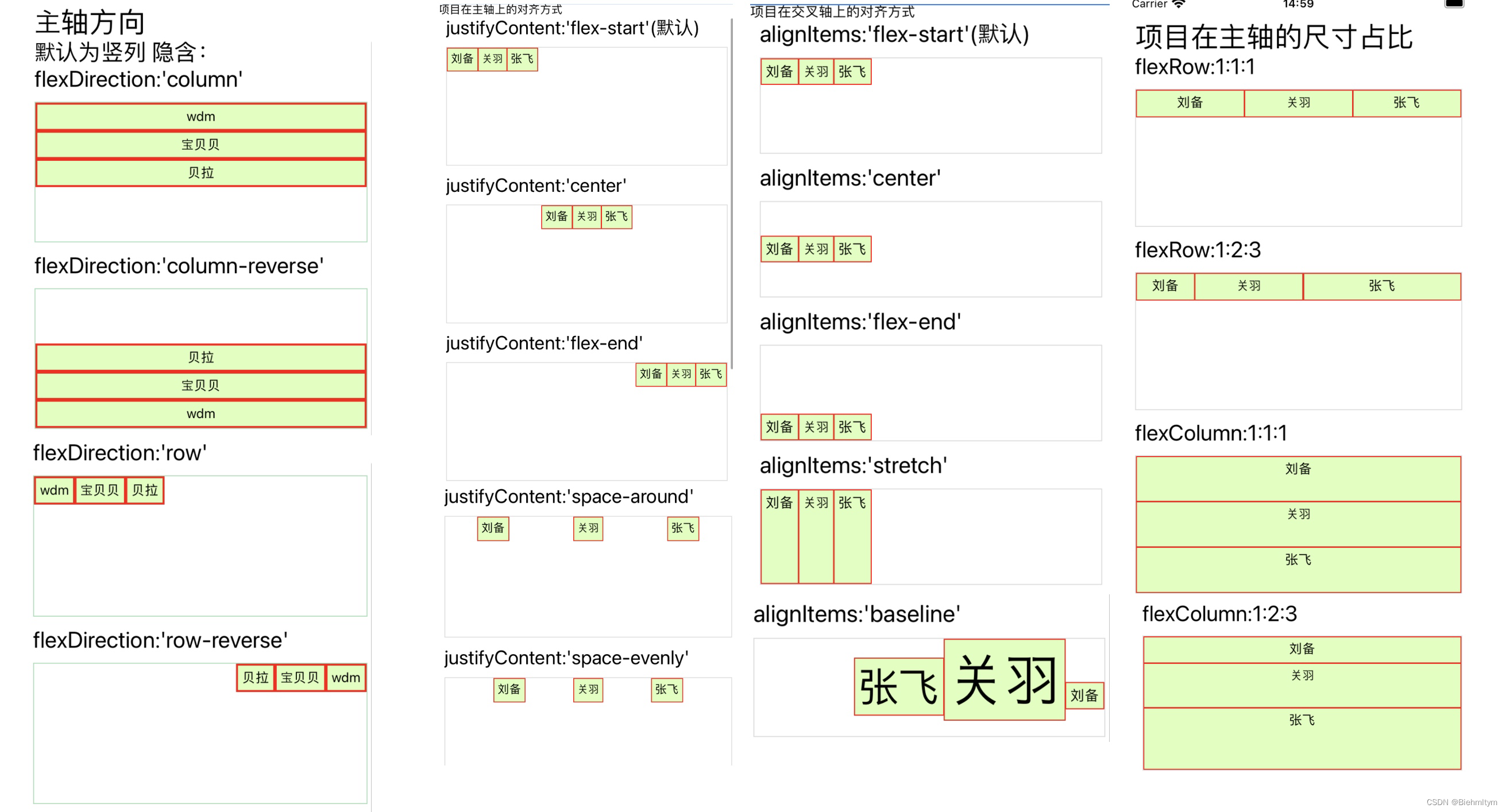The height and width of the screenshot is (812, 1506).
Task: Click the flexDirection:'column' label
Action: click(x=138, y=79)
